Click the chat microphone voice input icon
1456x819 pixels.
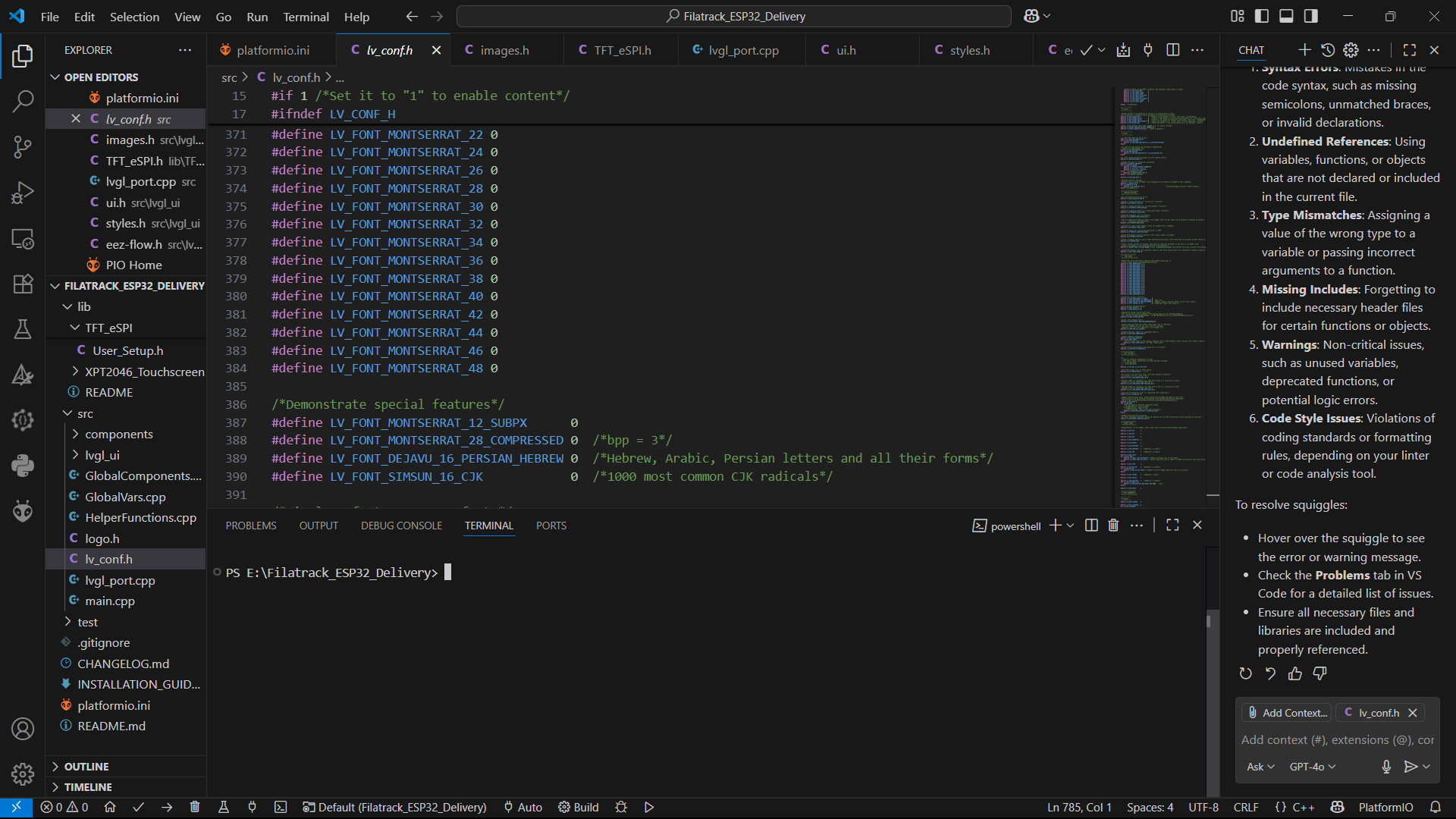pyautogui.click(x=1386, y=767)
